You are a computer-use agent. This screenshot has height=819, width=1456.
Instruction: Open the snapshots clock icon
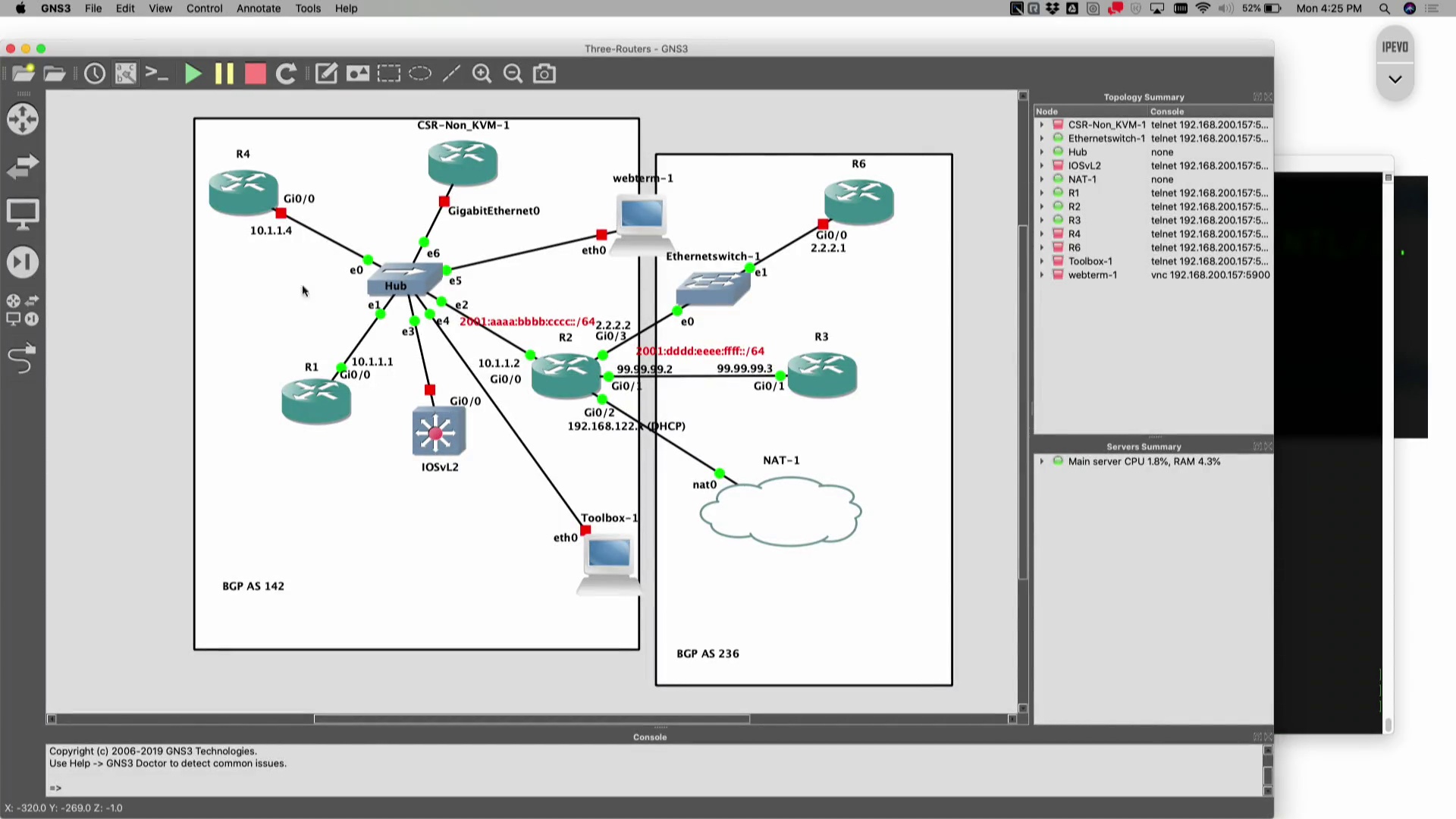pos(95,74)
